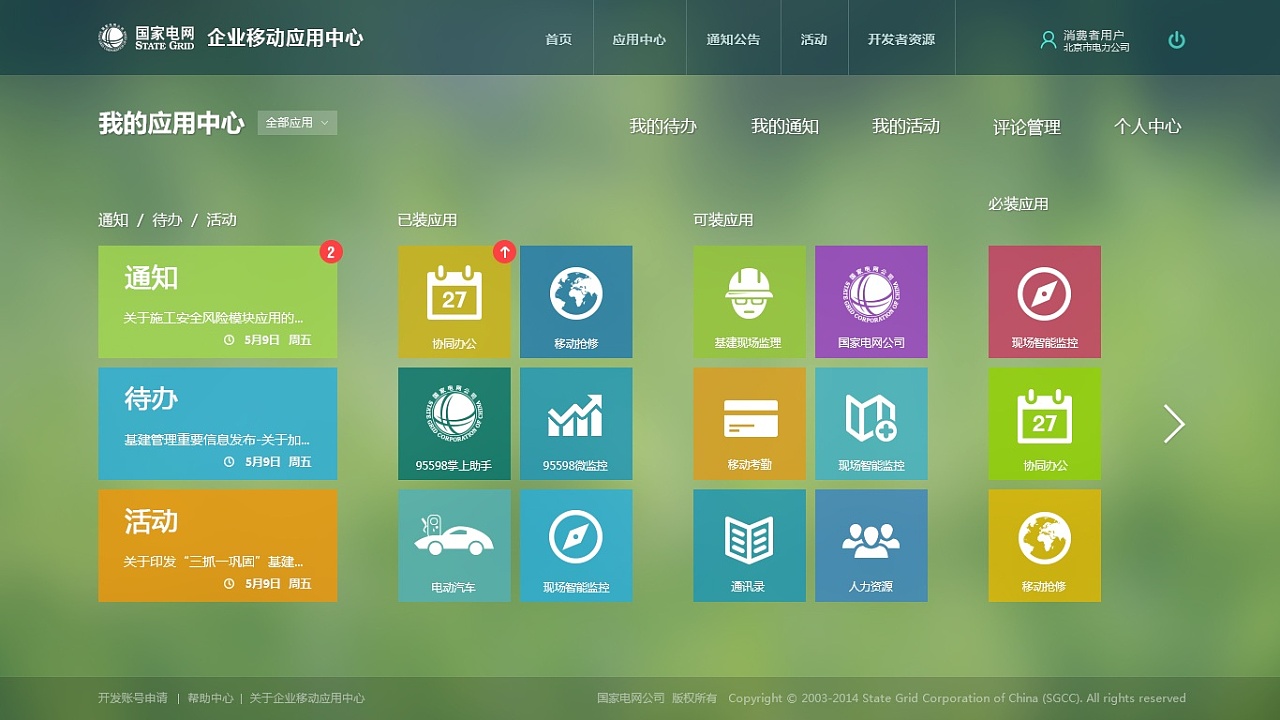The height and width of the screenshot is (720, 1280).
Task: Open the 全部应用 filter dropdown
Action: 297,122
